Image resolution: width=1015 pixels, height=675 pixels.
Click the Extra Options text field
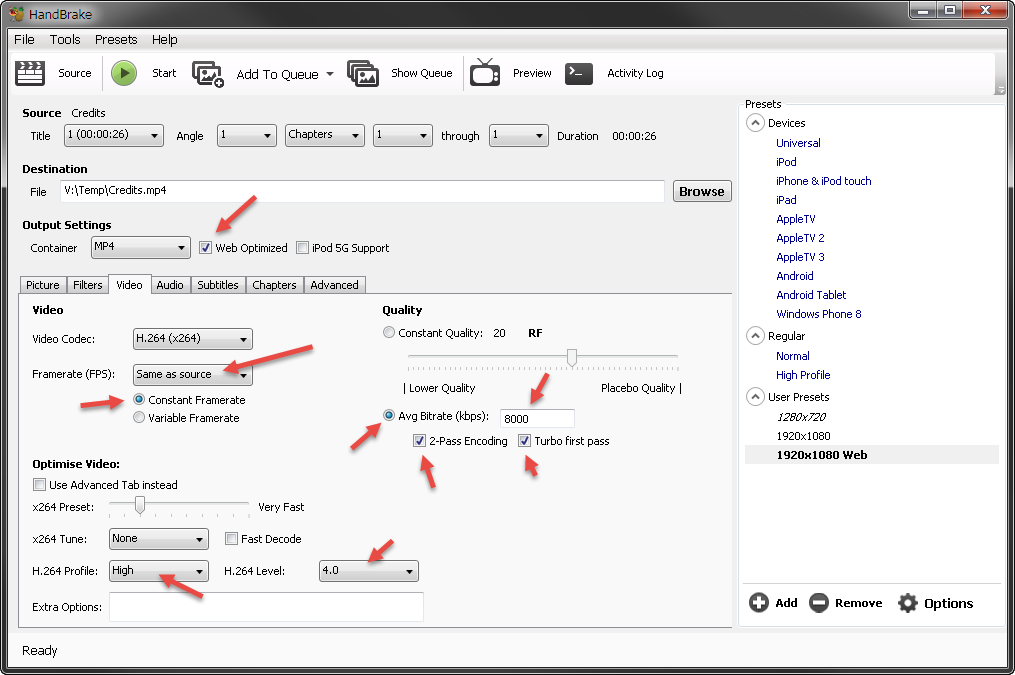tap(266, 607)
